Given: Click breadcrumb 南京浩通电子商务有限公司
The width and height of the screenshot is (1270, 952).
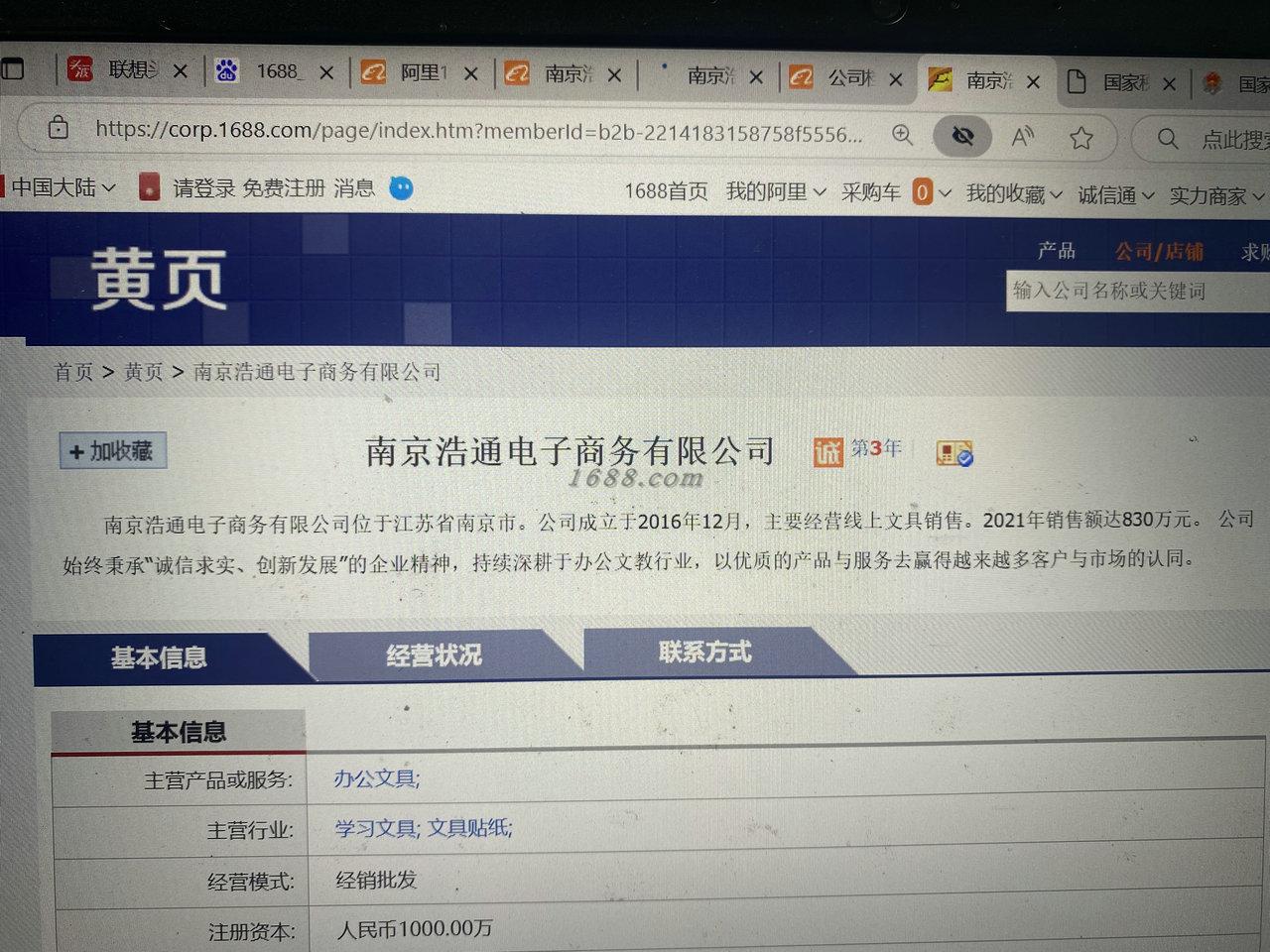Looking at the screenshot, I should [x=317, y=372].
